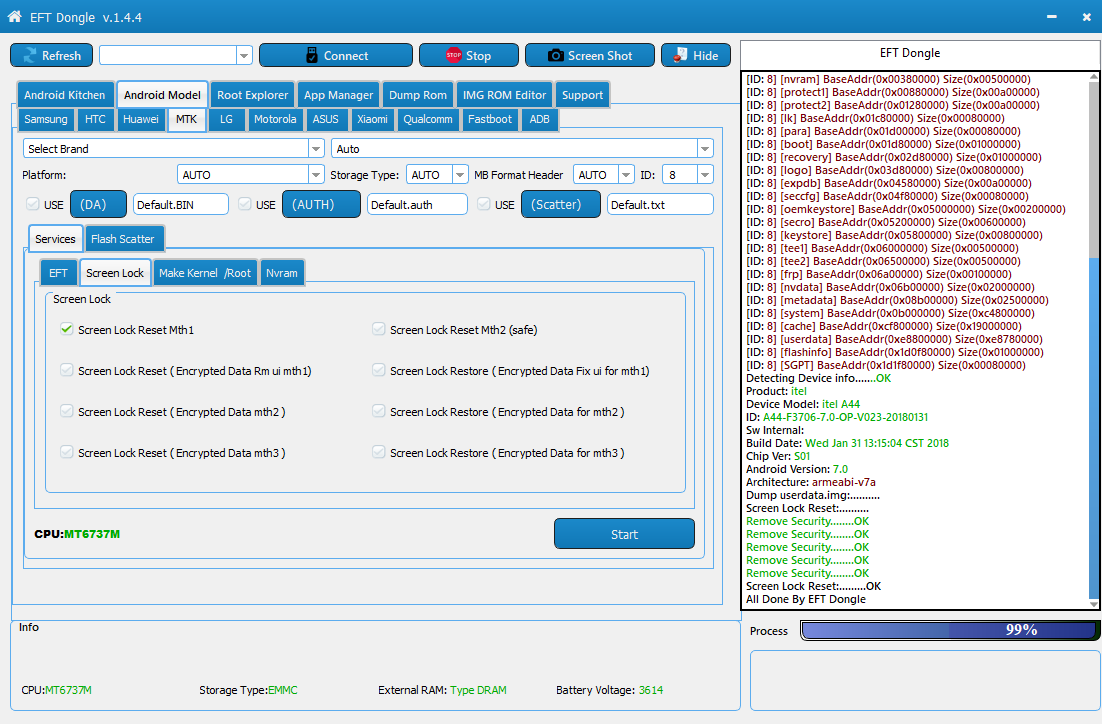Screen dimensions: 1102x724
Task: Check USE box for DA file
Action: point(31,204)
